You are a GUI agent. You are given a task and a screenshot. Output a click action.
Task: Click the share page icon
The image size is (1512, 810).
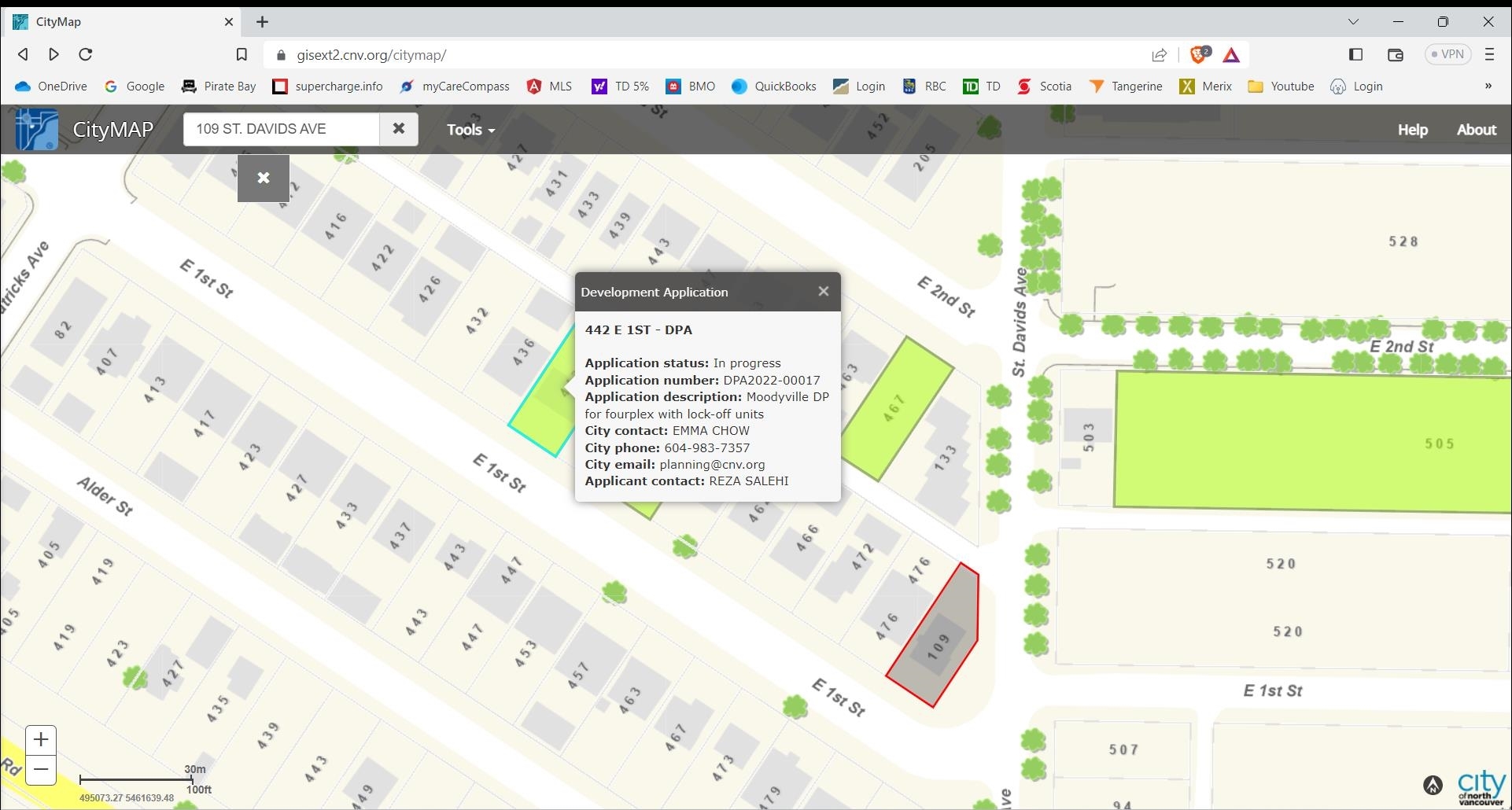pos(1159,55)
